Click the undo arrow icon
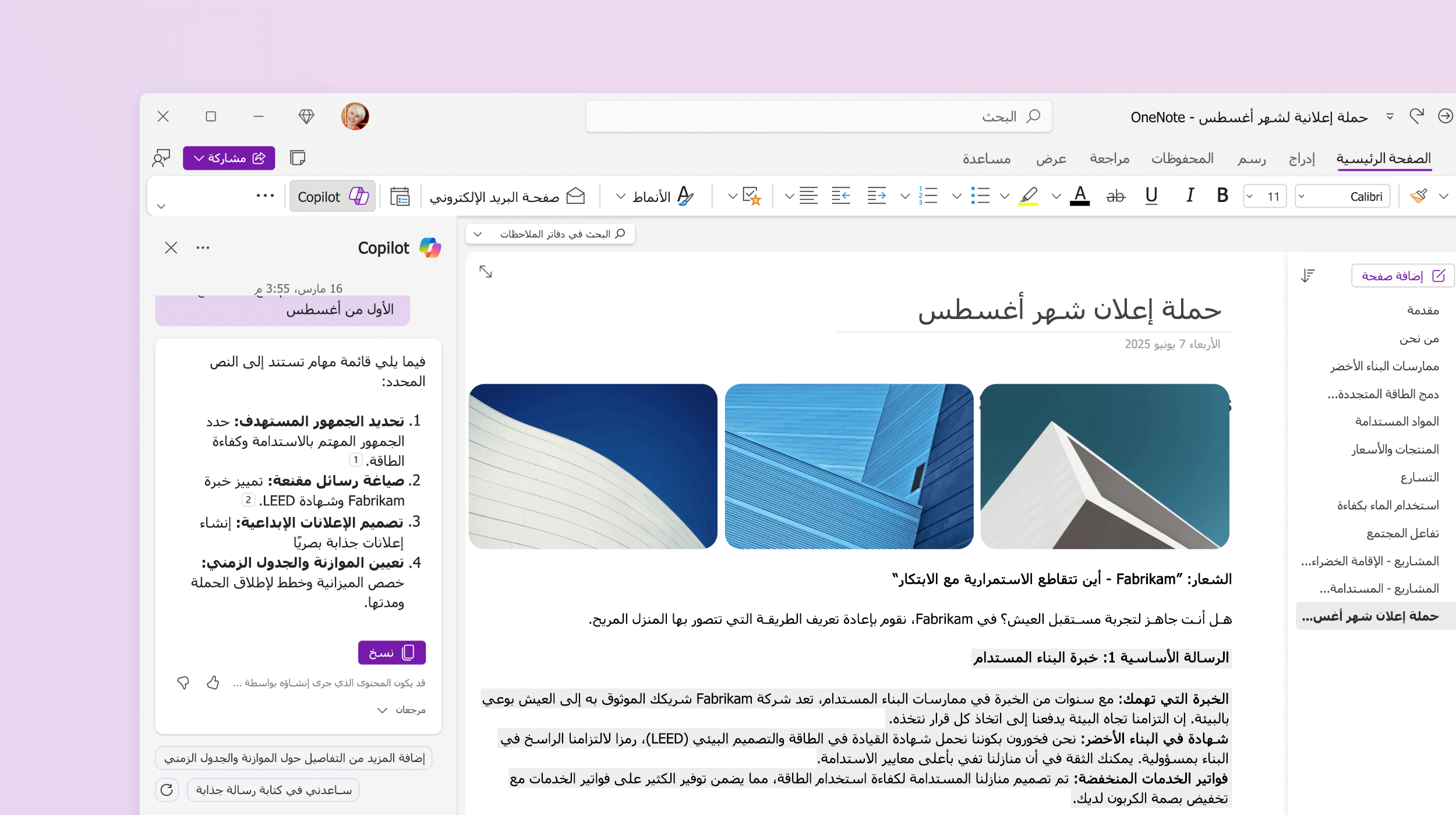Viewport: 1456px width, 815px height. point(1417,116)
